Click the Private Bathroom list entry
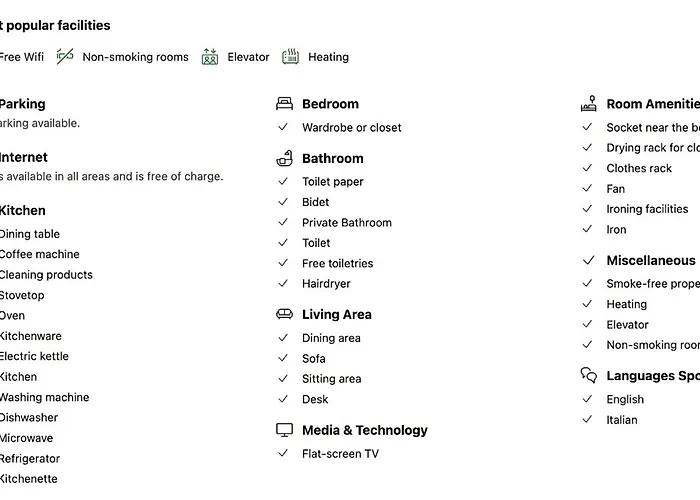This screenshot has width=700, height=500. tap(346, 222)
